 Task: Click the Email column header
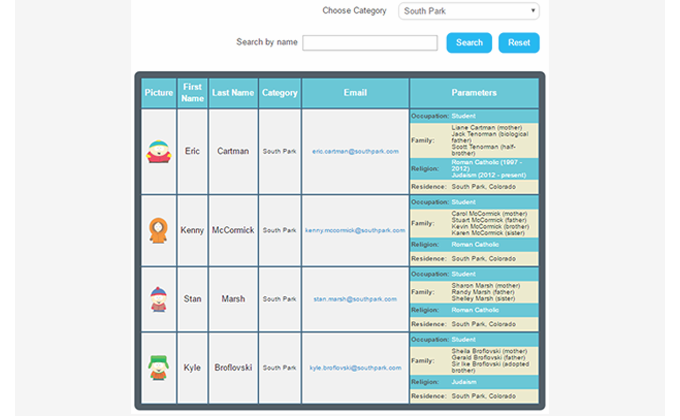355,93
